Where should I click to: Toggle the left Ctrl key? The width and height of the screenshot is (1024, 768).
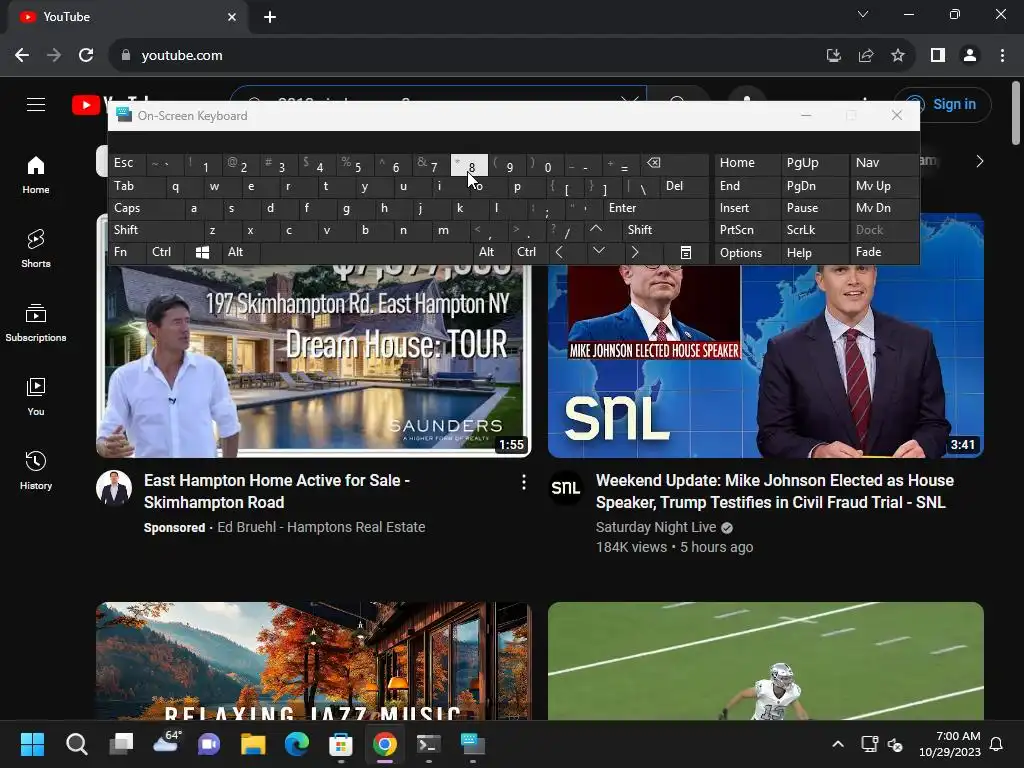166,253
